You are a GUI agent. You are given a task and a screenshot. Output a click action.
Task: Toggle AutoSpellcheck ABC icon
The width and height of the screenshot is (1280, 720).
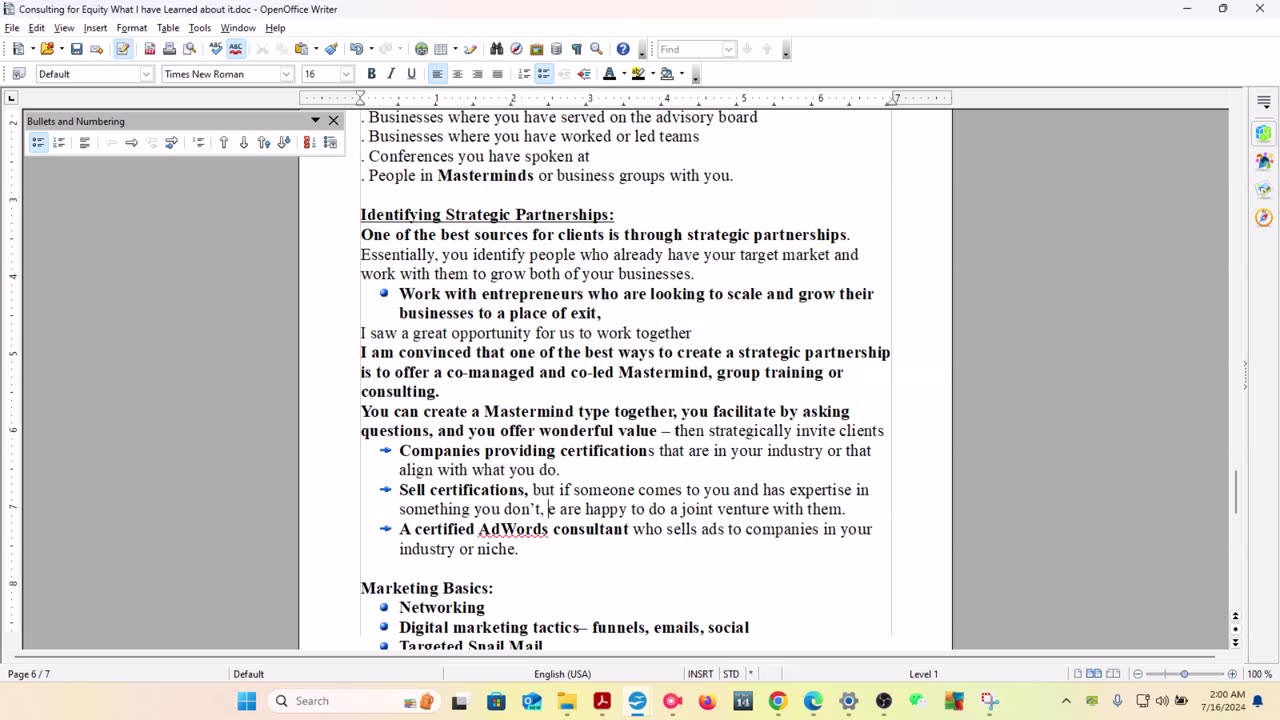coord(236,48)
